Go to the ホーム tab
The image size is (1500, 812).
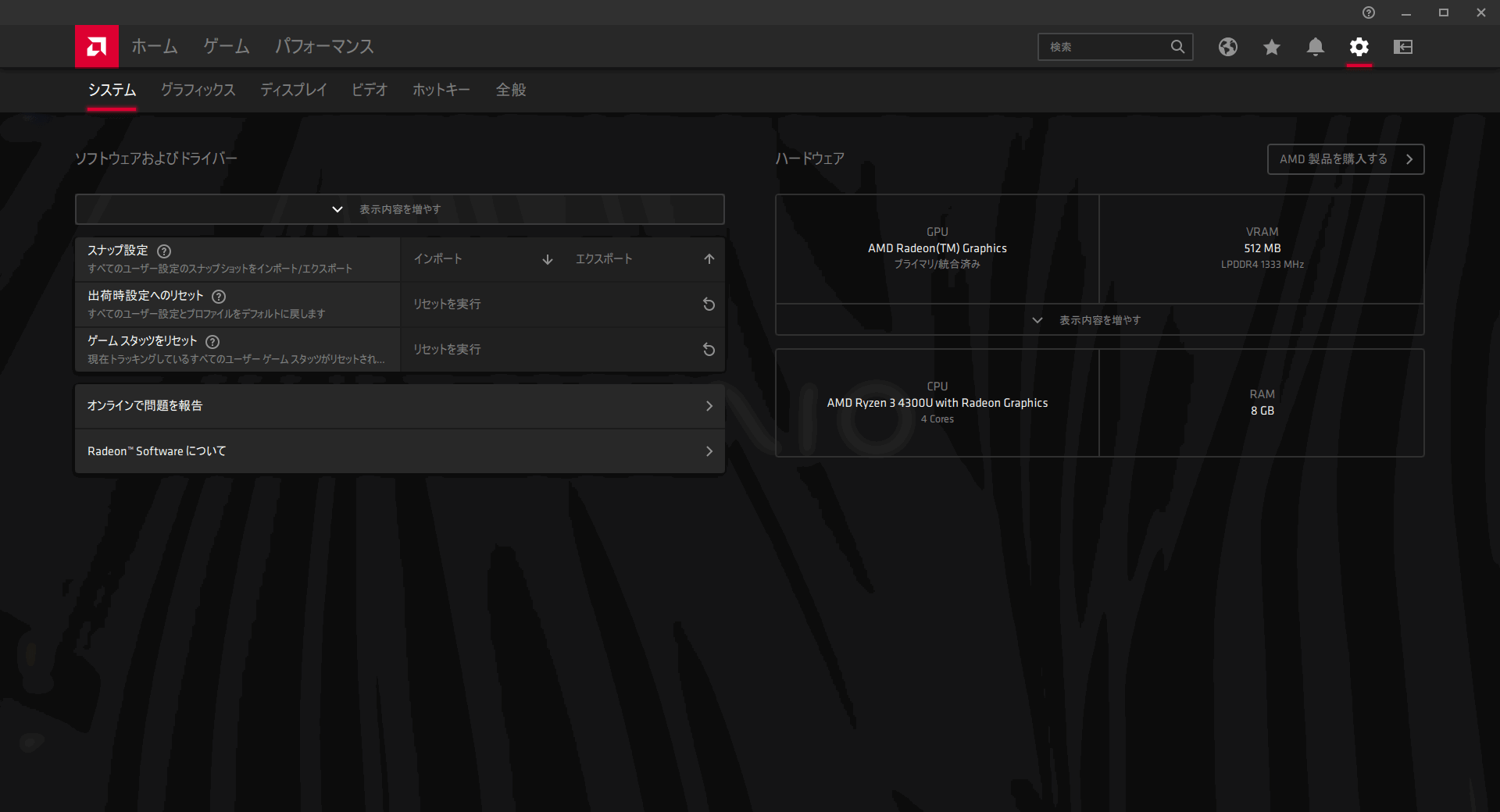pos(155,47)
